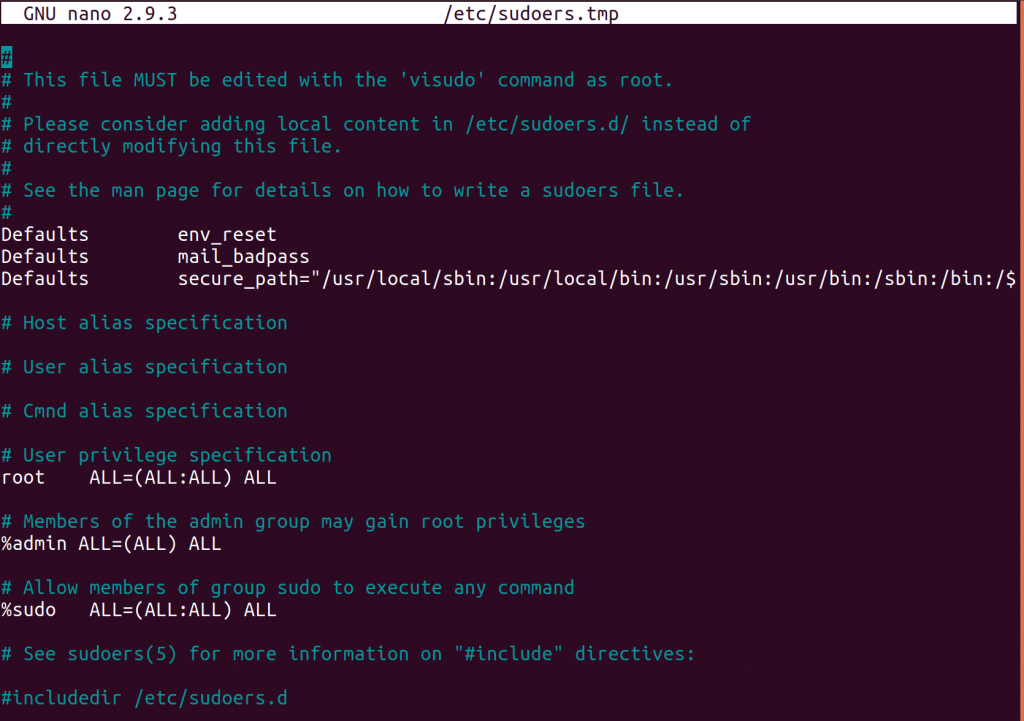The height and width of the screenshot is (721, 1024).
Task: Click the 'User alias specification' comment
Action: coord(144,367)
